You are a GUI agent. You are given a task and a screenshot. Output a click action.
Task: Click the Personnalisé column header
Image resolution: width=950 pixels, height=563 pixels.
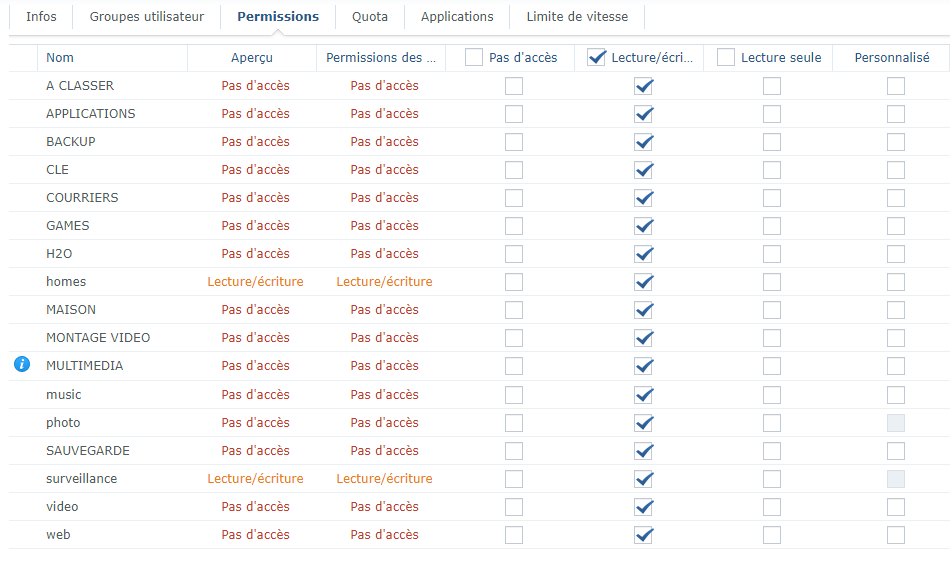pos(892,58)
